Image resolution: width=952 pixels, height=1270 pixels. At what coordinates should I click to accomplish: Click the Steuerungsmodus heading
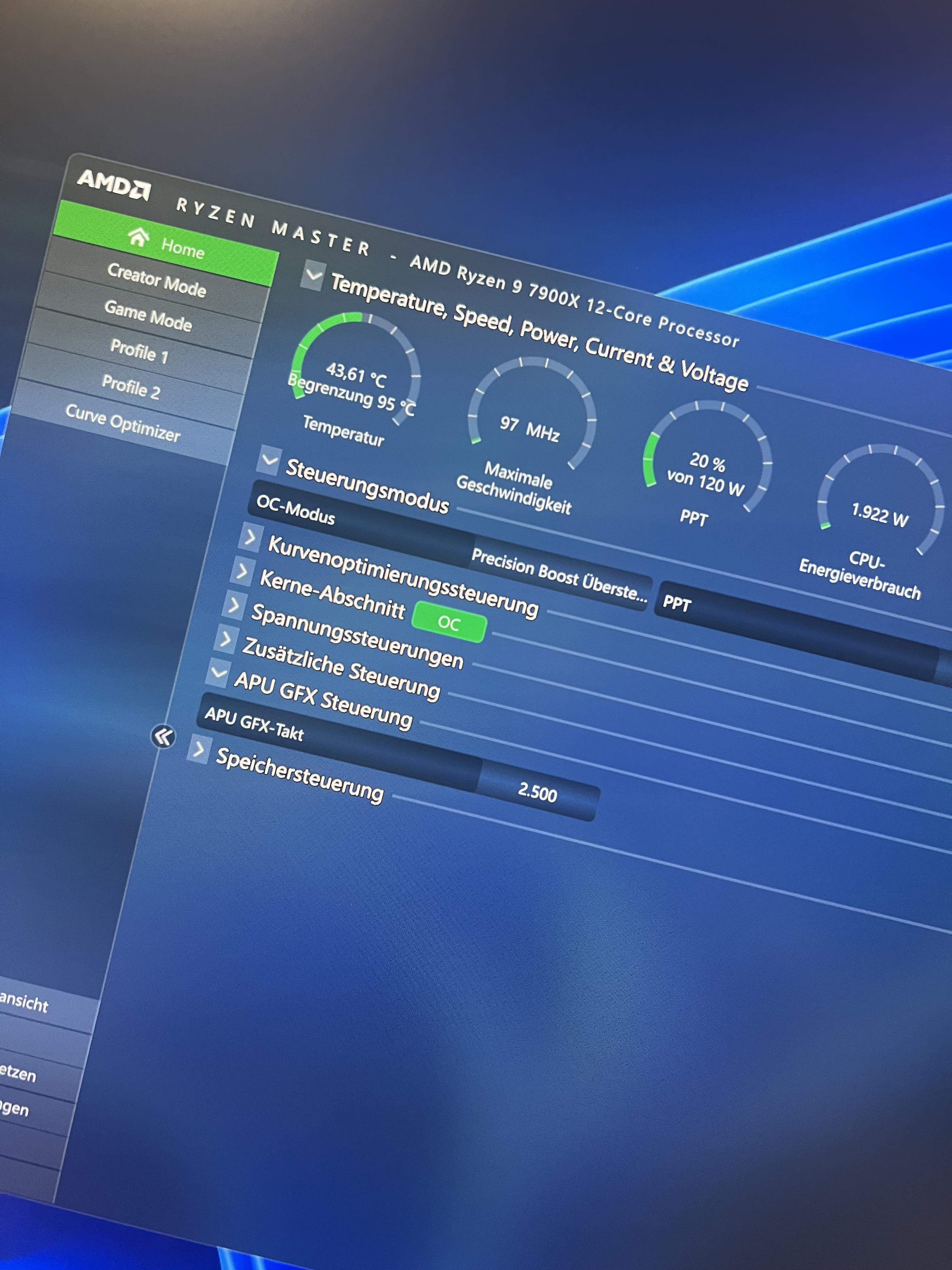(x=367, y=486)
